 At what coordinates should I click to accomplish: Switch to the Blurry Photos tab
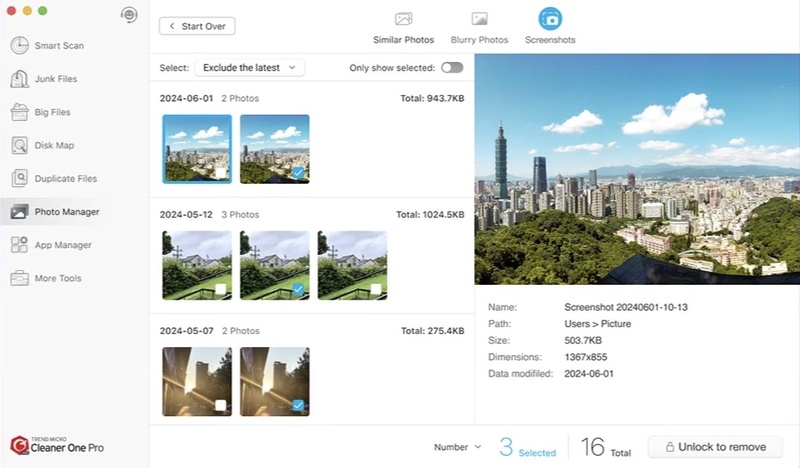(x=479, y=27)
